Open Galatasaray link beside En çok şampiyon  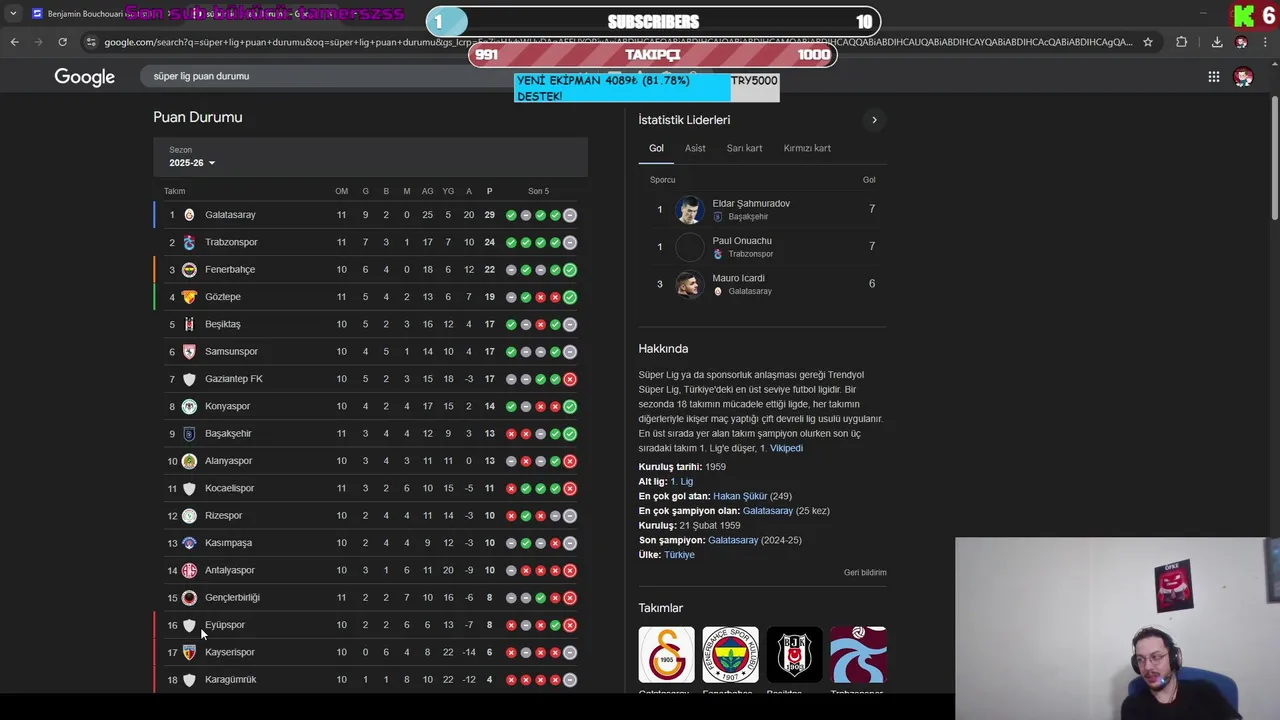click(x=768, y=511)
